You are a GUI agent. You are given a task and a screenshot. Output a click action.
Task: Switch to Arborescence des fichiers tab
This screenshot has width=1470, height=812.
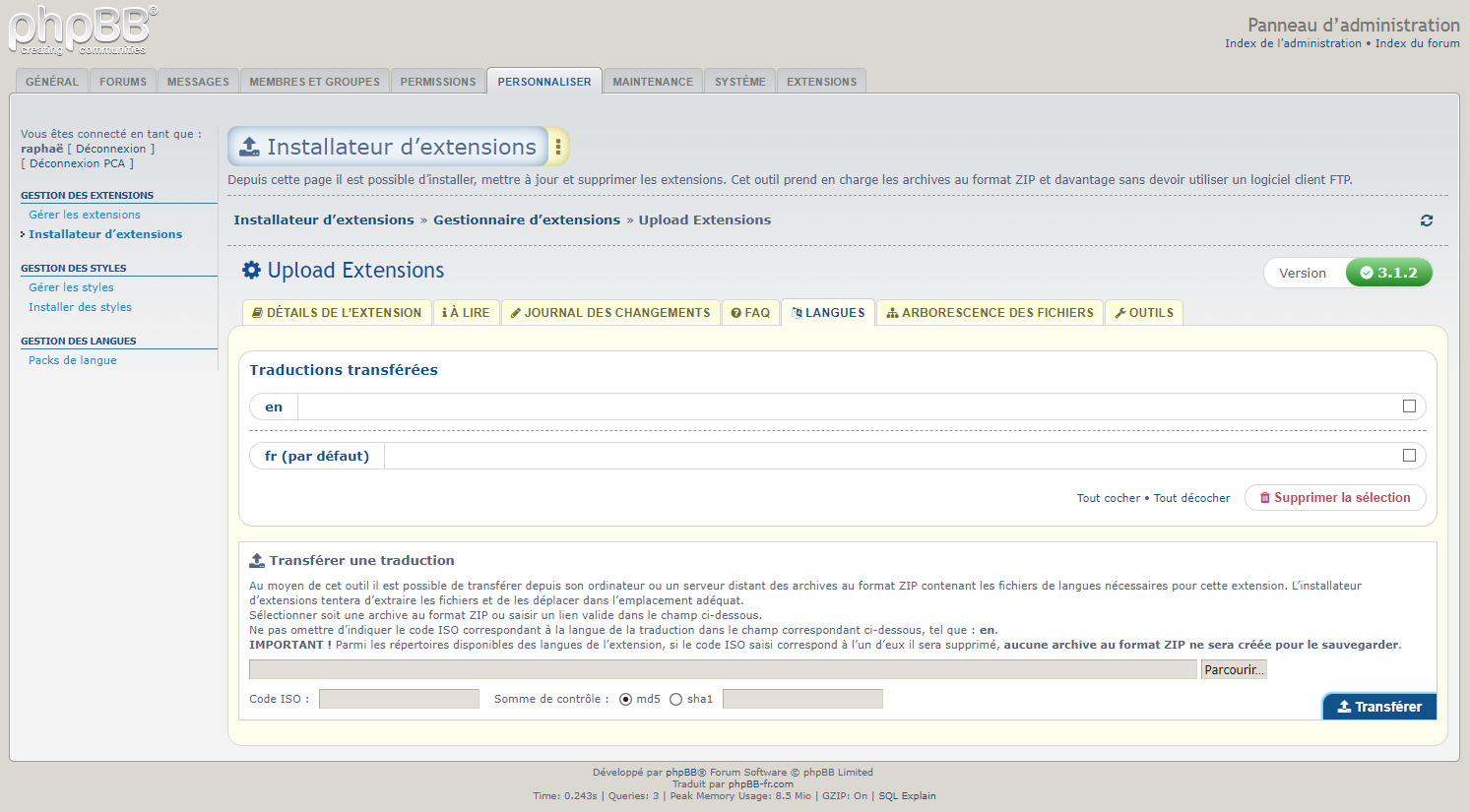990,313
